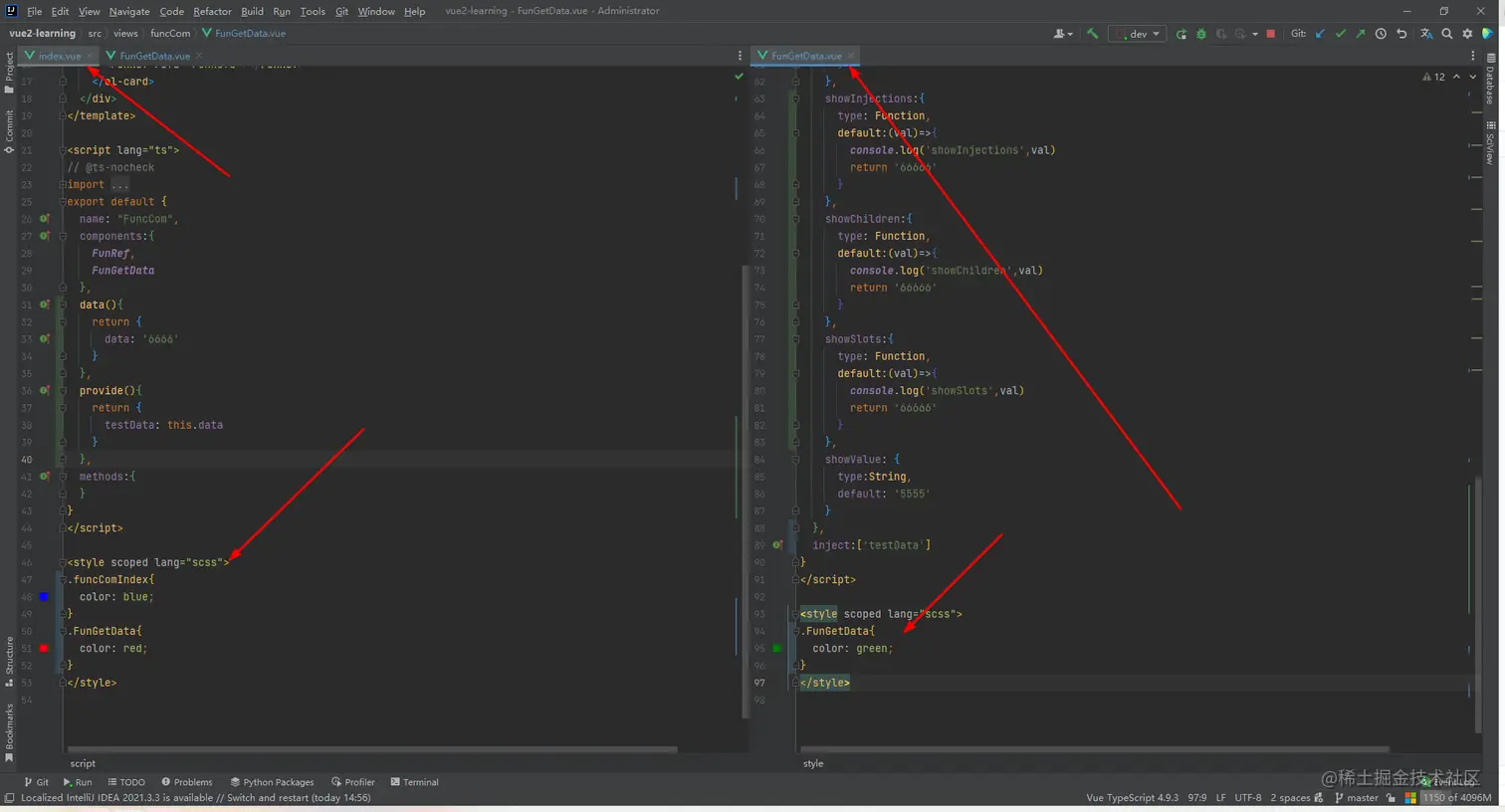Open the Project tool window
Viewport: 1505px width, 812px height.
pos(9,73)
